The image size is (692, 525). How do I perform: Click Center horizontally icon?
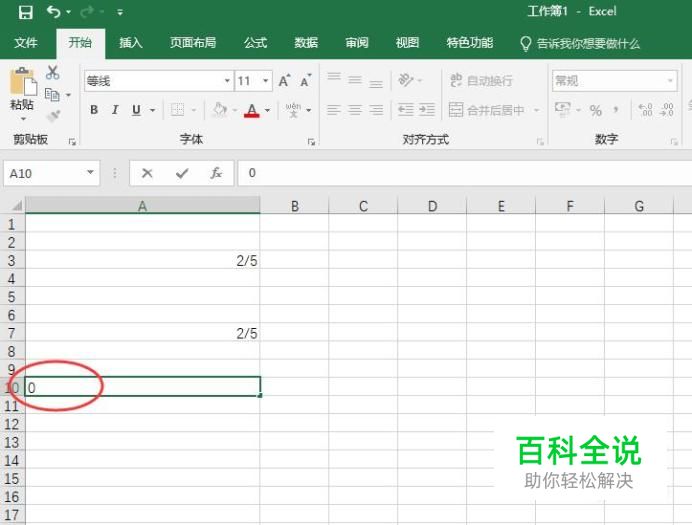click(355, 110)
